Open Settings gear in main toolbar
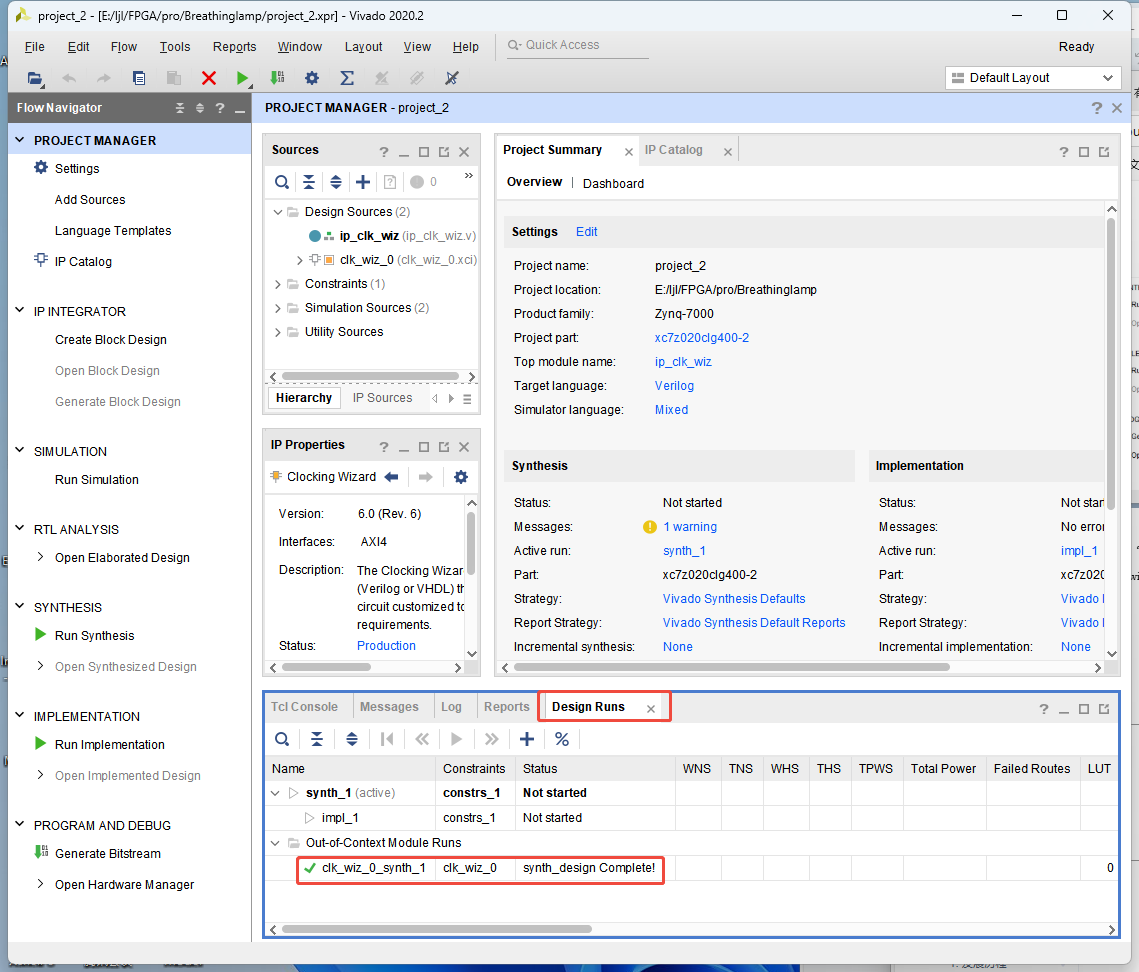Viewport: 1139px width, 972px height. pos(312,78)
